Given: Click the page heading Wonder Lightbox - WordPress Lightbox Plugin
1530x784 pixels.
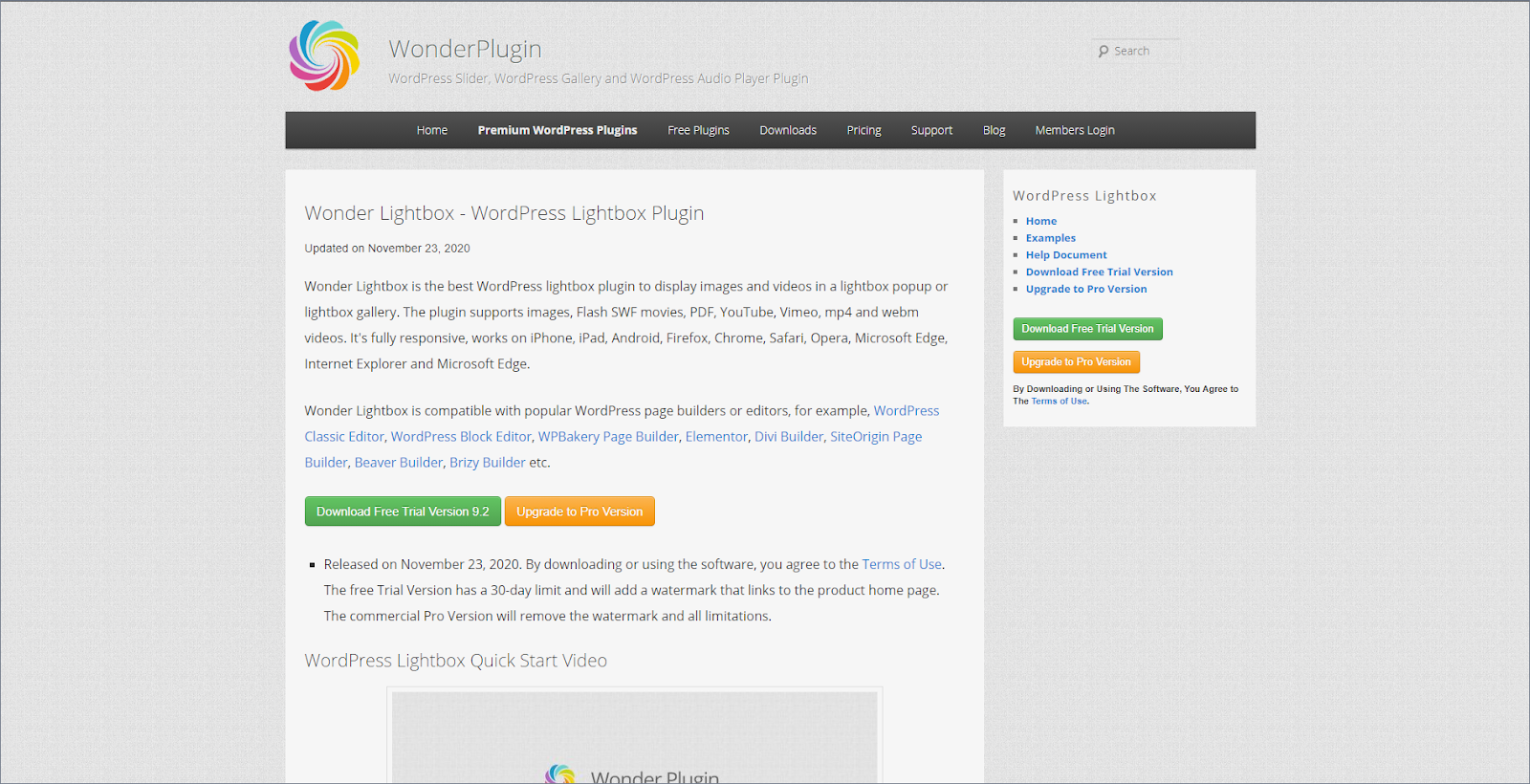Looking at the screenshot, I should point(504,213).
